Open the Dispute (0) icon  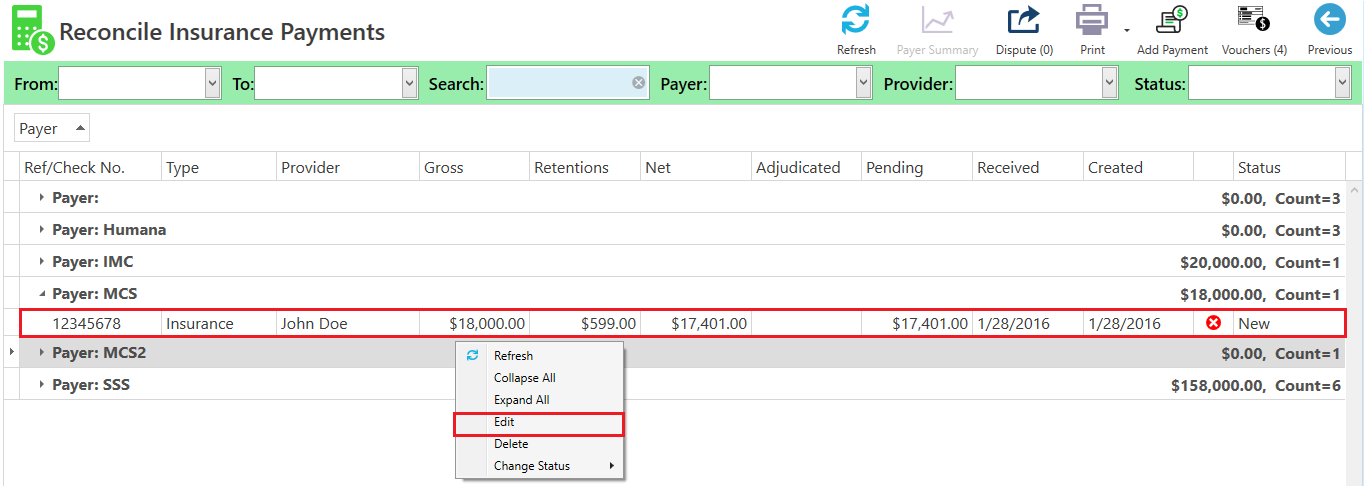(1023, 20)
